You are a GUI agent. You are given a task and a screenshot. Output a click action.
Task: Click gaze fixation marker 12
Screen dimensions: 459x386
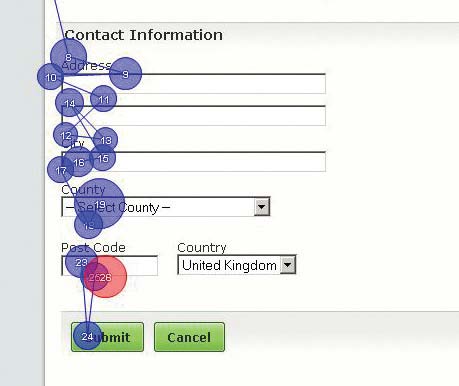[x=66, y=135]
